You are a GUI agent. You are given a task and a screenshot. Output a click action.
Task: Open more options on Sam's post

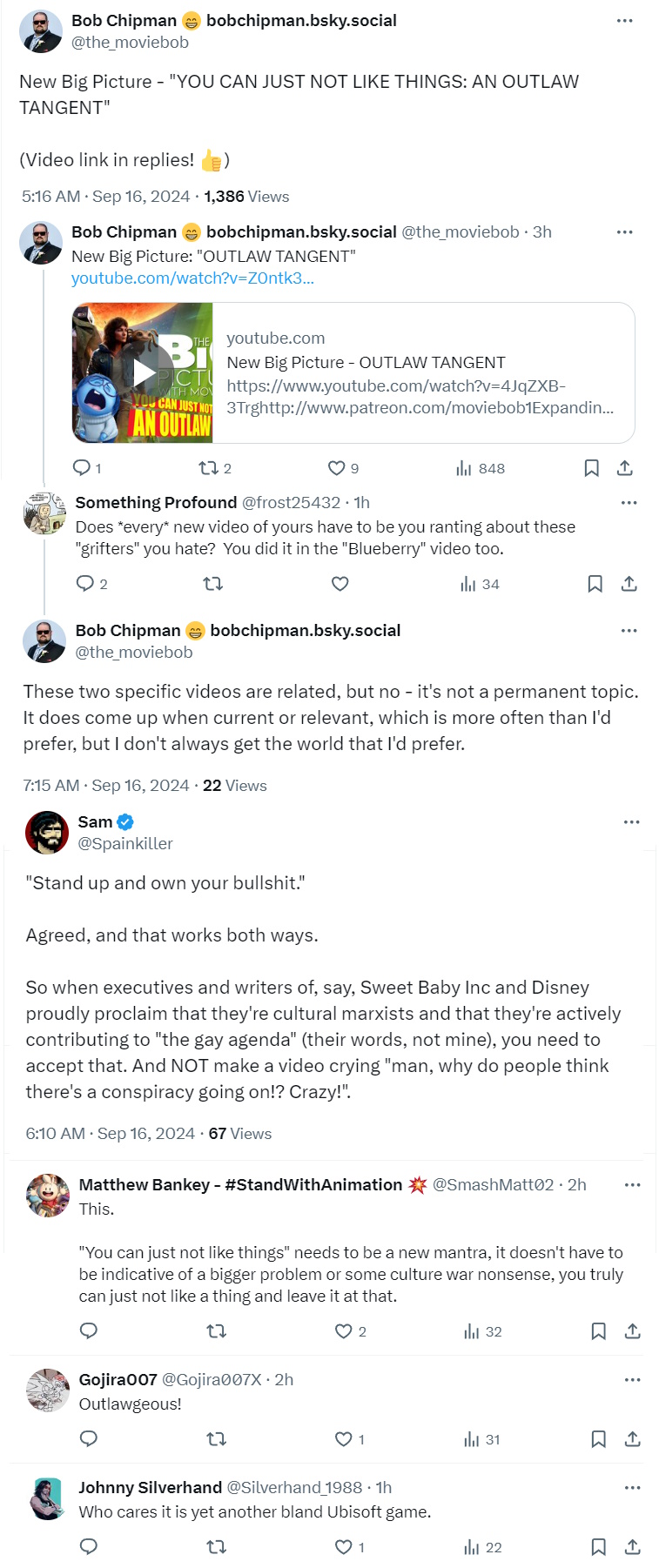point(631,822)
